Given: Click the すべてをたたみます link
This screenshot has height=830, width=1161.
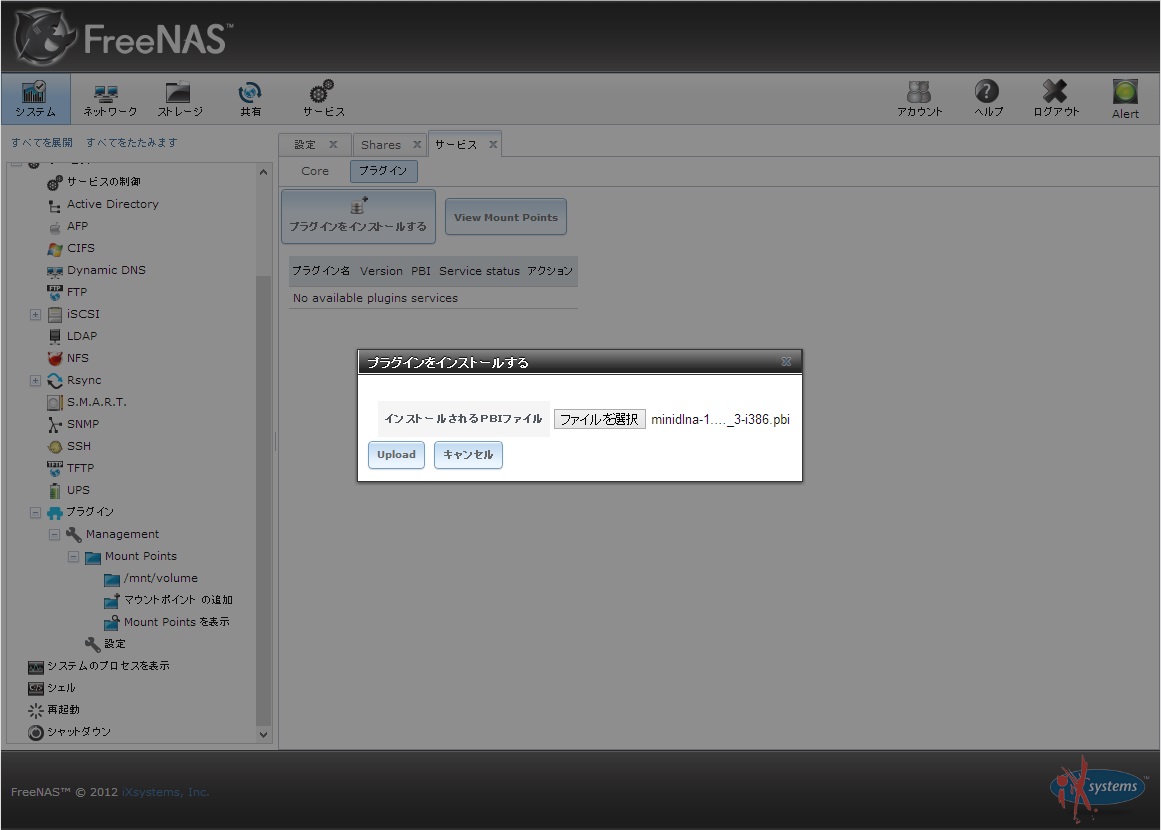Looking at the screenshot, I should (x=132, y=142).
